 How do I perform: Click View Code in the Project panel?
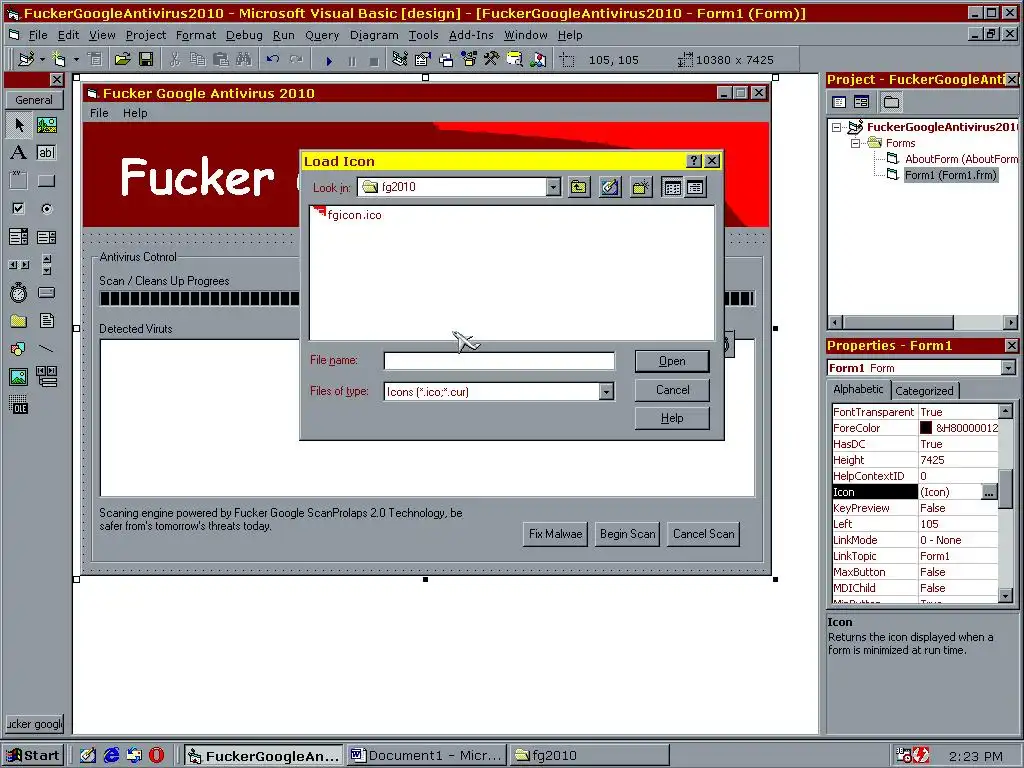click(839, 102)
